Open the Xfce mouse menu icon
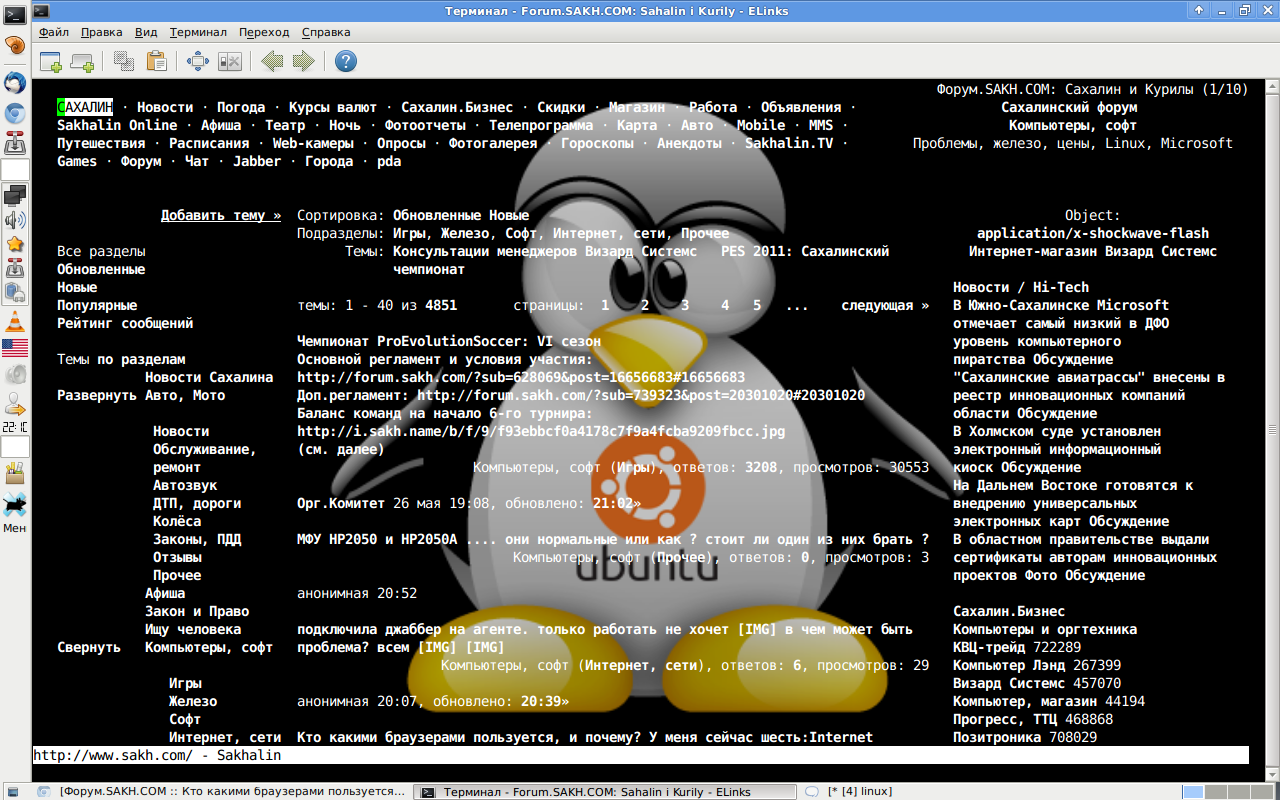1280x800 pixels. (15, 504)
